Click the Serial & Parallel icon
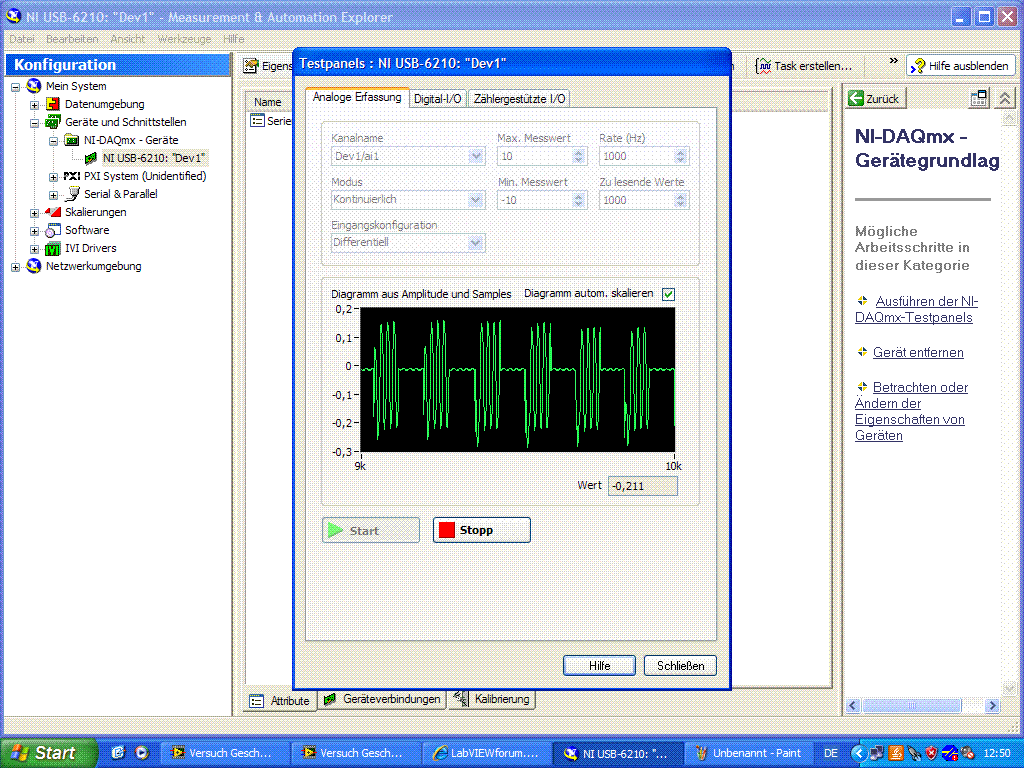This screenshot has width=1024, height=768. coord(72,194)
